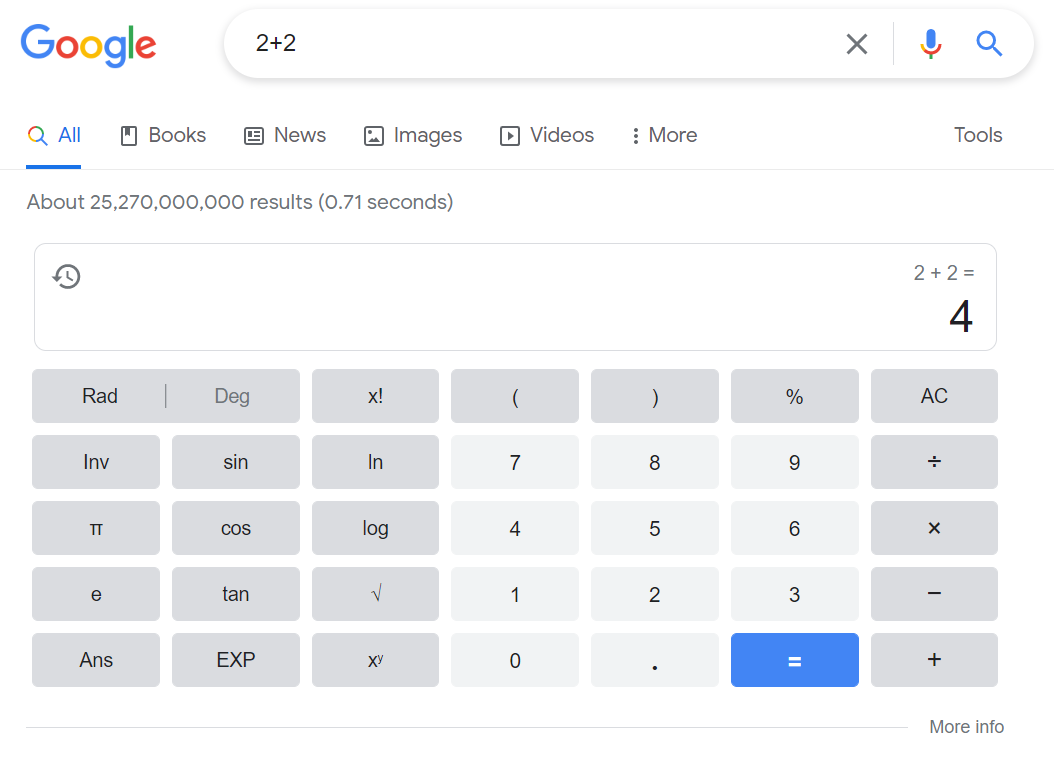Switch the calculator to Degrees mode
This screenshot has width=1054, height=764.
[x=231, y=396]
